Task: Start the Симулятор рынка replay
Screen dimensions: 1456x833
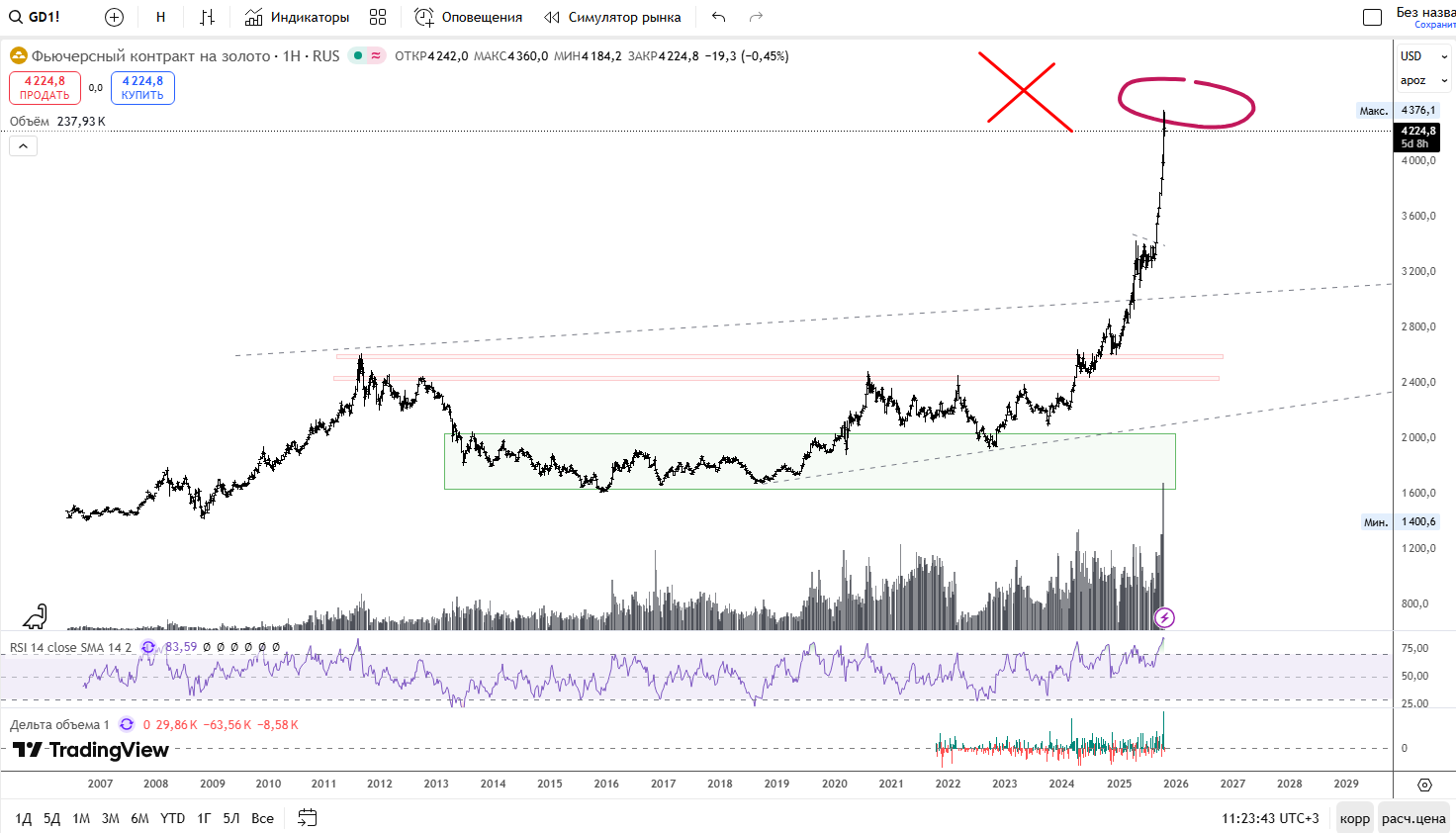Action: [x=612, y=17]
